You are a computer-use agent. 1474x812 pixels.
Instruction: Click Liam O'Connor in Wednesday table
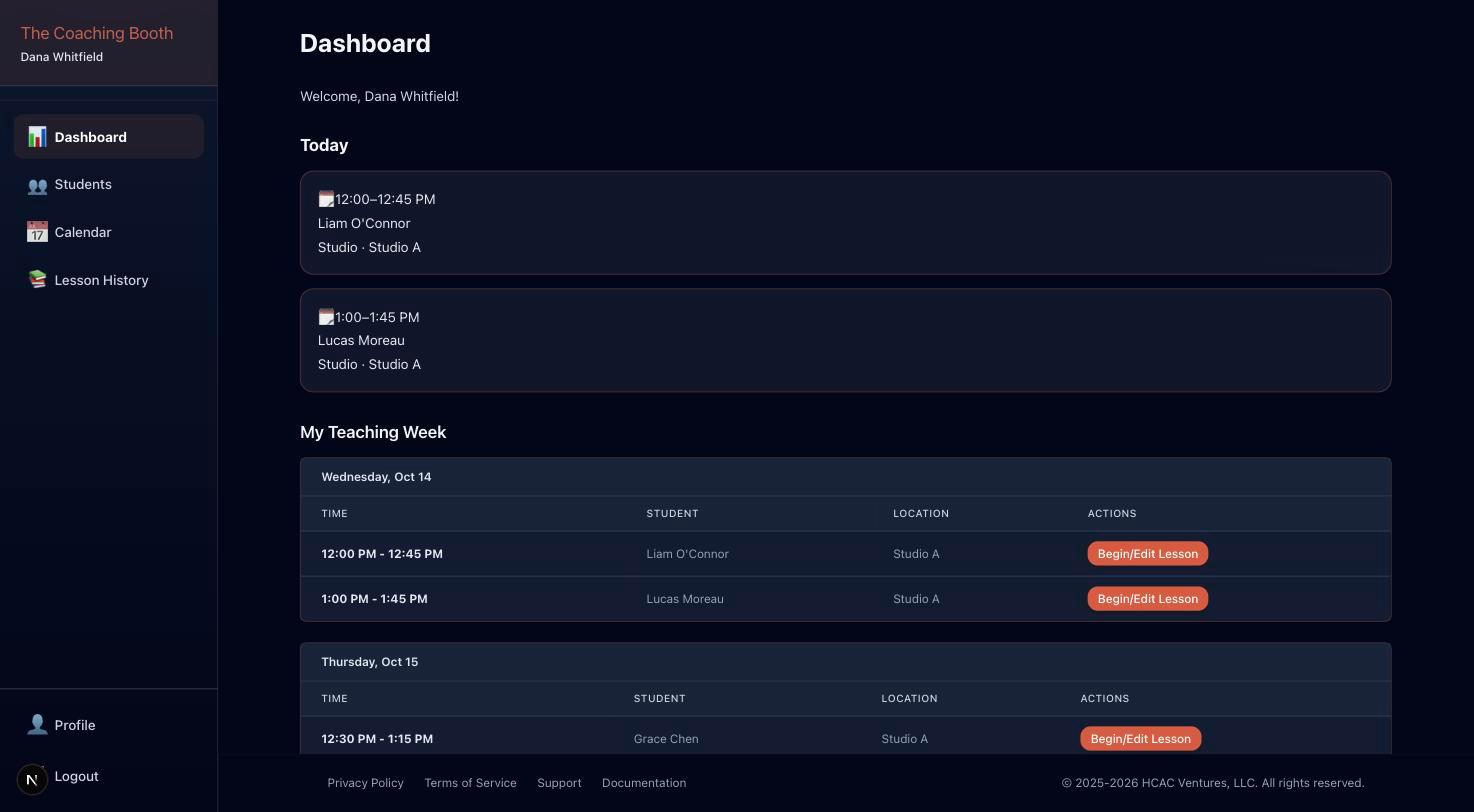pyautogui.click(x=687, y=554)
